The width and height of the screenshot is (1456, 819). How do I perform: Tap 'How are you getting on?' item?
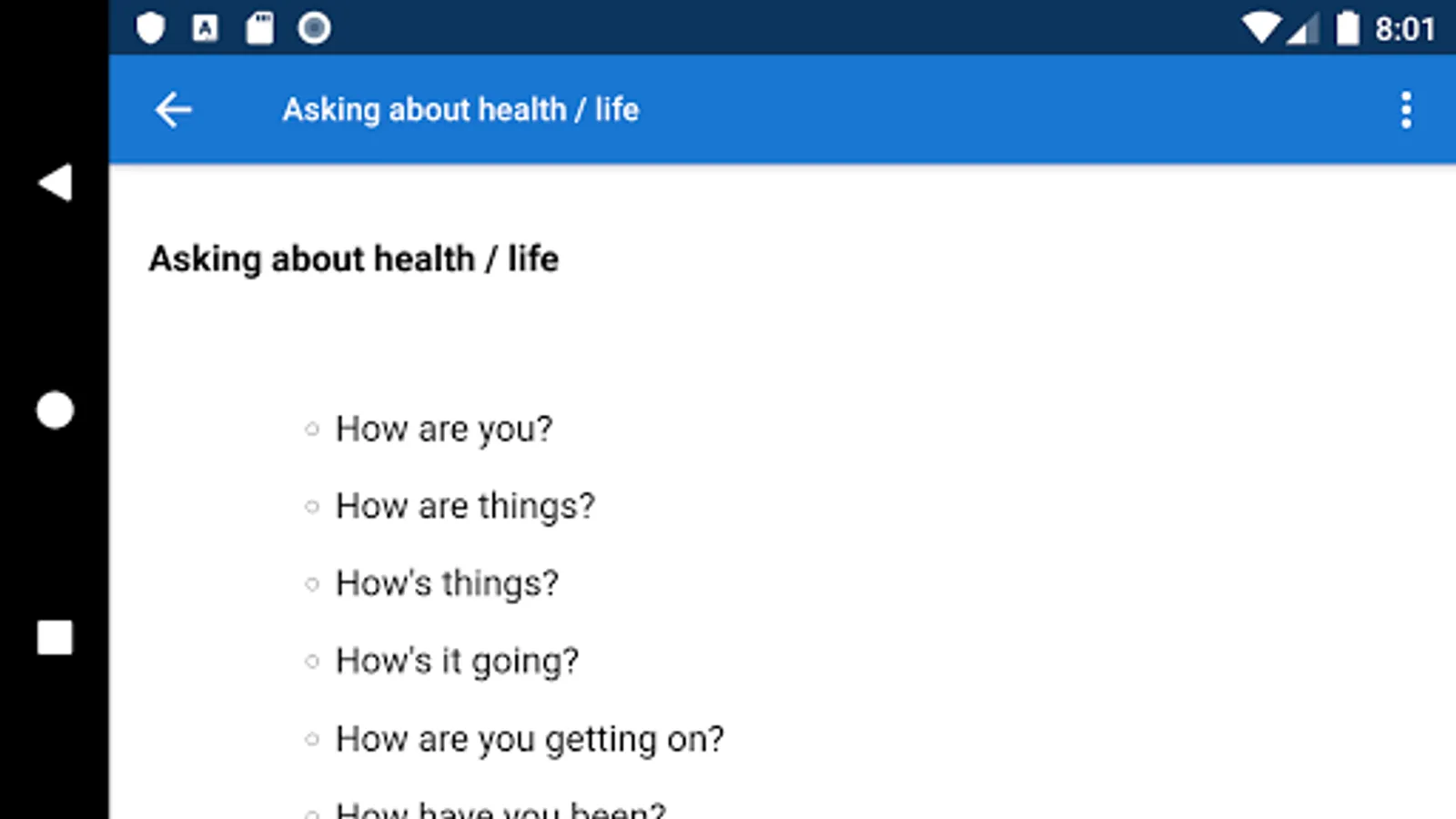pos(529,739)
